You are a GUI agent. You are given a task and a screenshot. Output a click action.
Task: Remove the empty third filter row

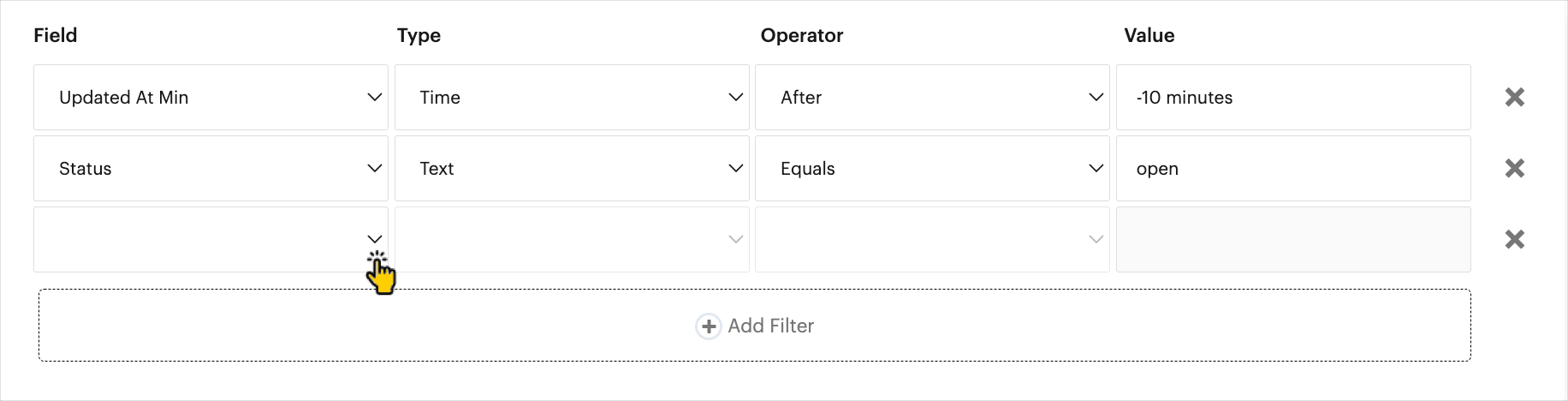pos(1514,240)
